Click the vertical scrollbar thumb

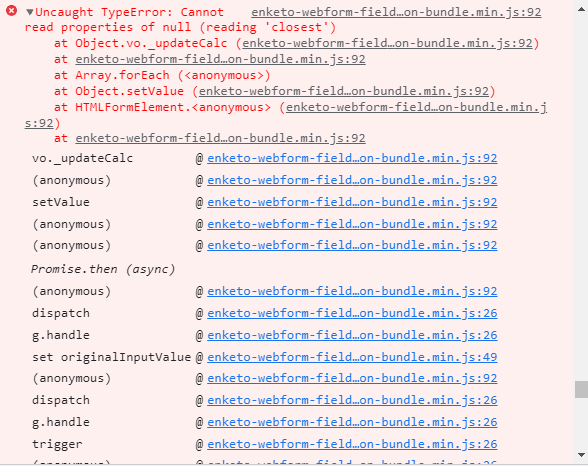581,389
